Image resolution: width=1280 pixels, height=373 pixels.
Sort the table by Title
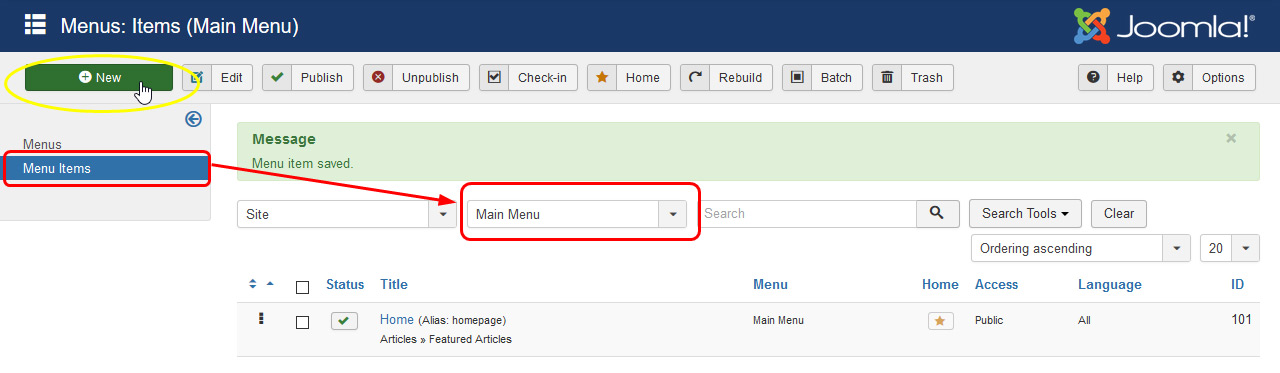[x=394, y=285]
